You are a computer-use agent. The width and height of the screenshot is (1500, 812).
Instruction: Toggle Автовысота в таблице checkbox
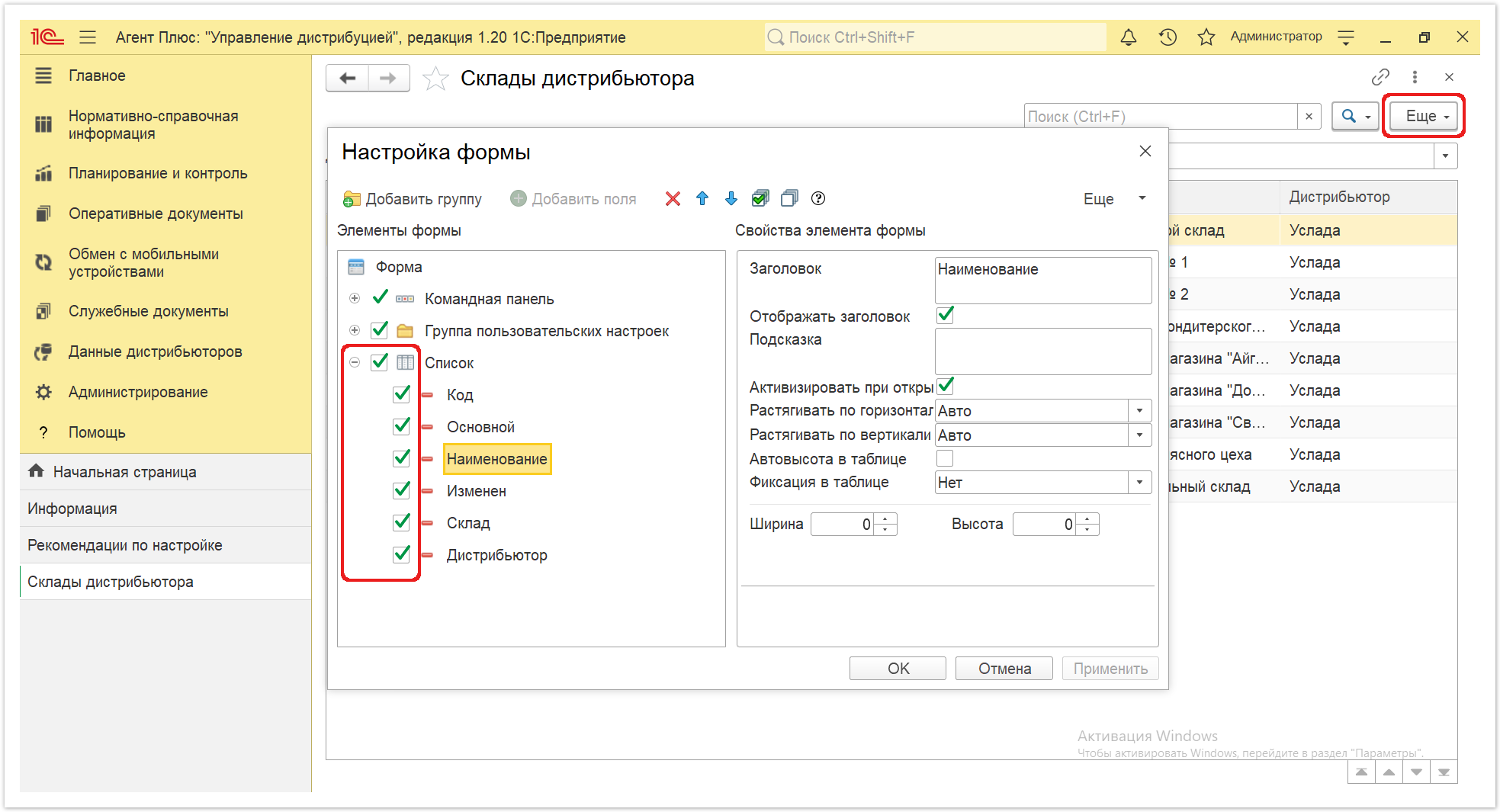tap(945, 458)
